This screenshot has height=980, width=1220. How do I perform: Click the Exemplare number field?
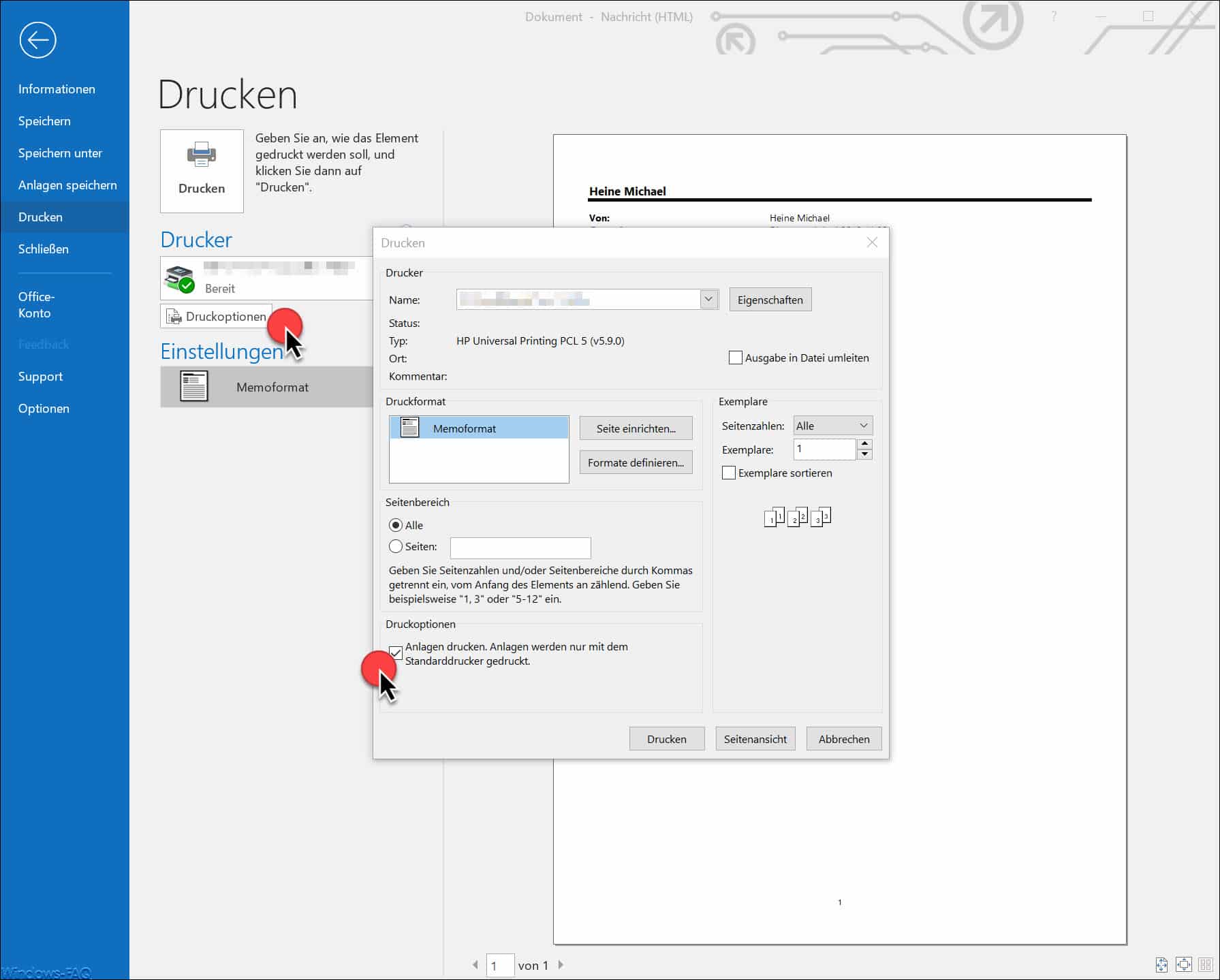825,449
